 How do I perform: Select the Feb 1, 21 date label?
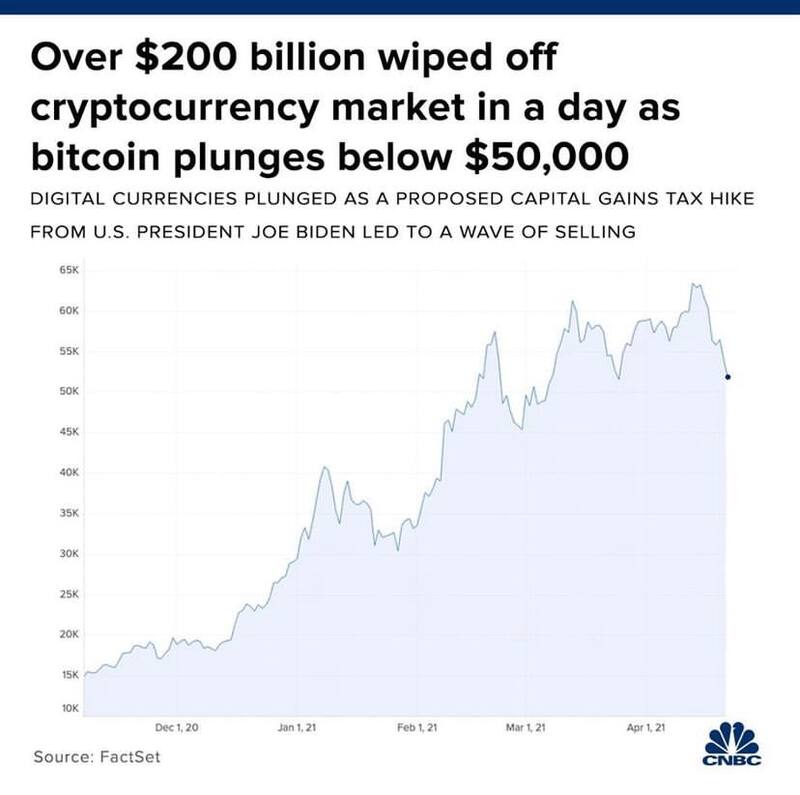[417, 727]
